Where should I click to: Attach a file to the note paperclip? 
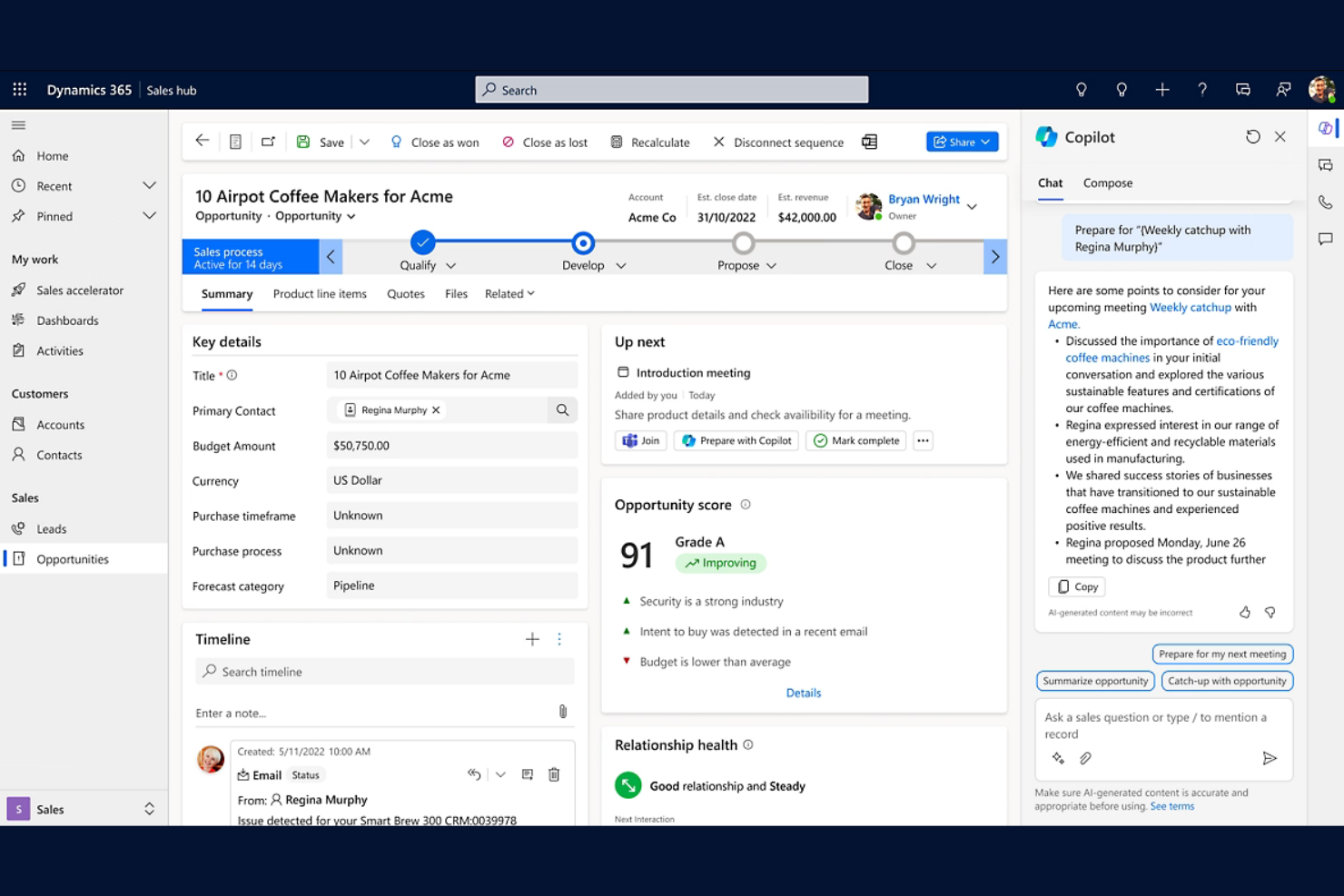pos(563,712)
